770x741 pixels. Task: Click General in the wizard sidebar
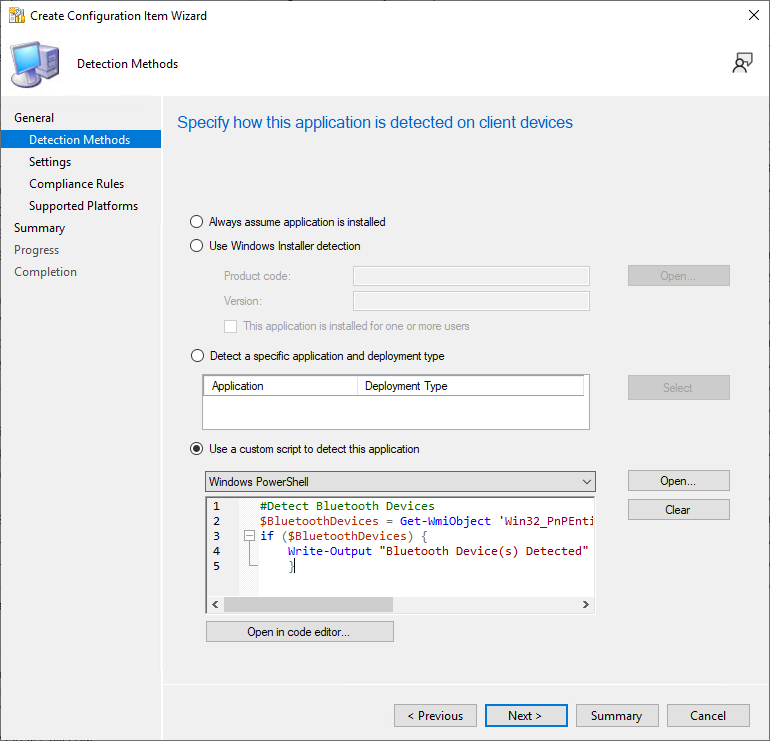click(34, 118)
